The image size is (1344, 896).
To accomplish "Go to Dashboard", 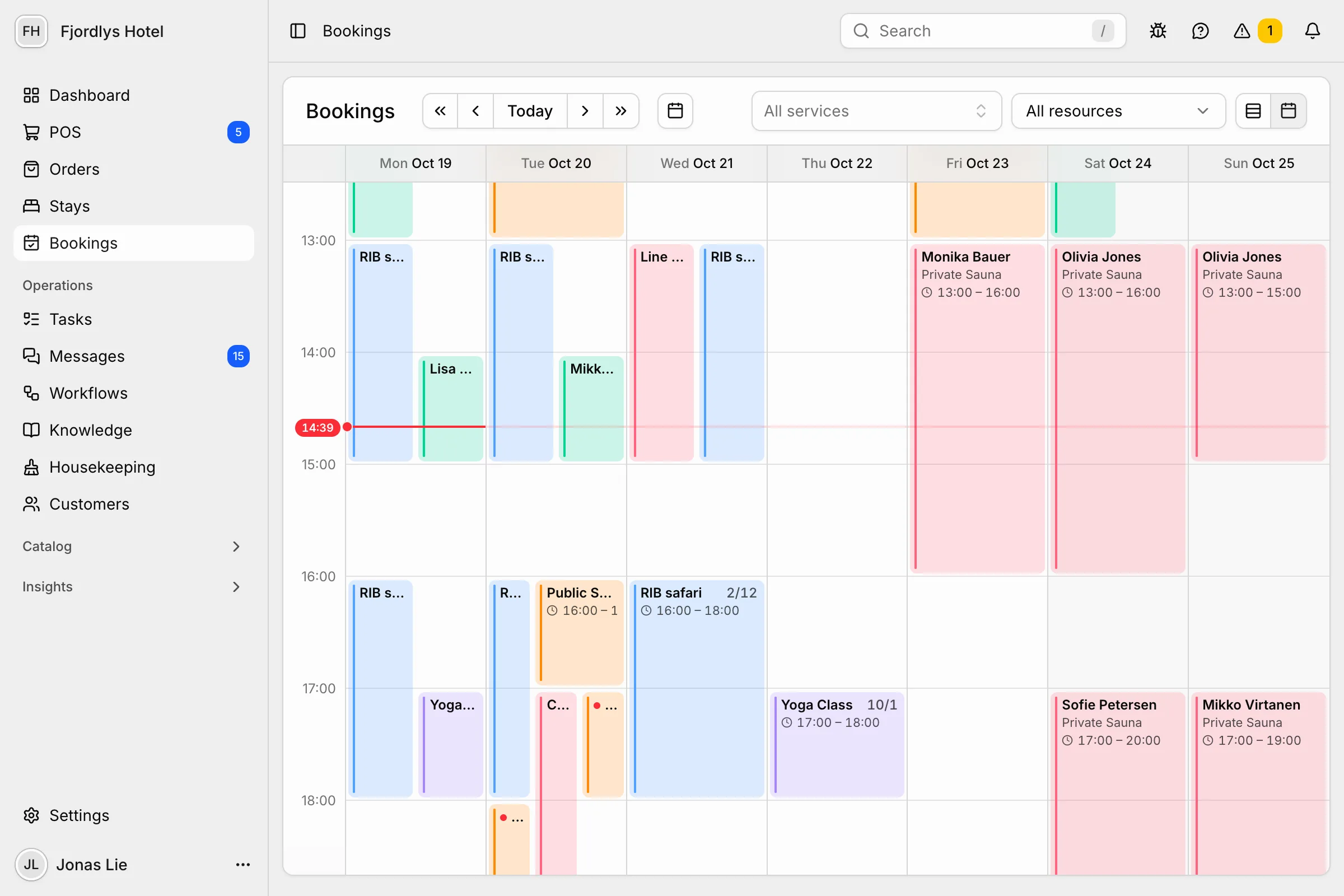I will (134, 95).
